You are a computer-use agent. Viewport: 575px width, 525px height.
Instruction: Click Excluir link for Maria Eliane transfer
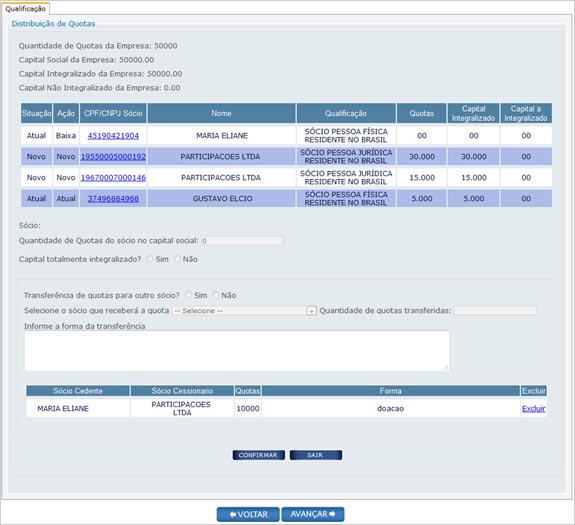534,408
